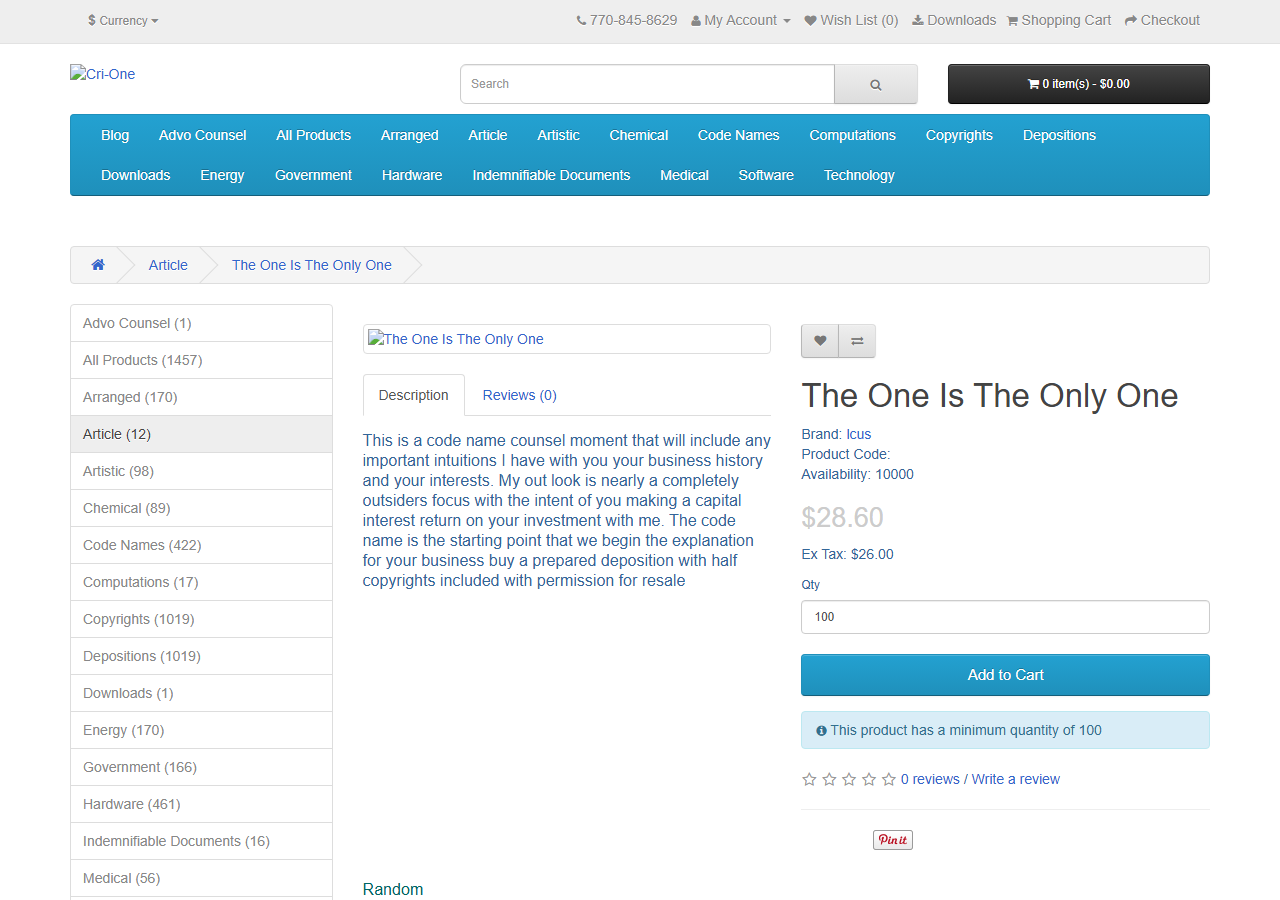
Task: Open Technology in the navigation menu
Action: pos(859,175)
